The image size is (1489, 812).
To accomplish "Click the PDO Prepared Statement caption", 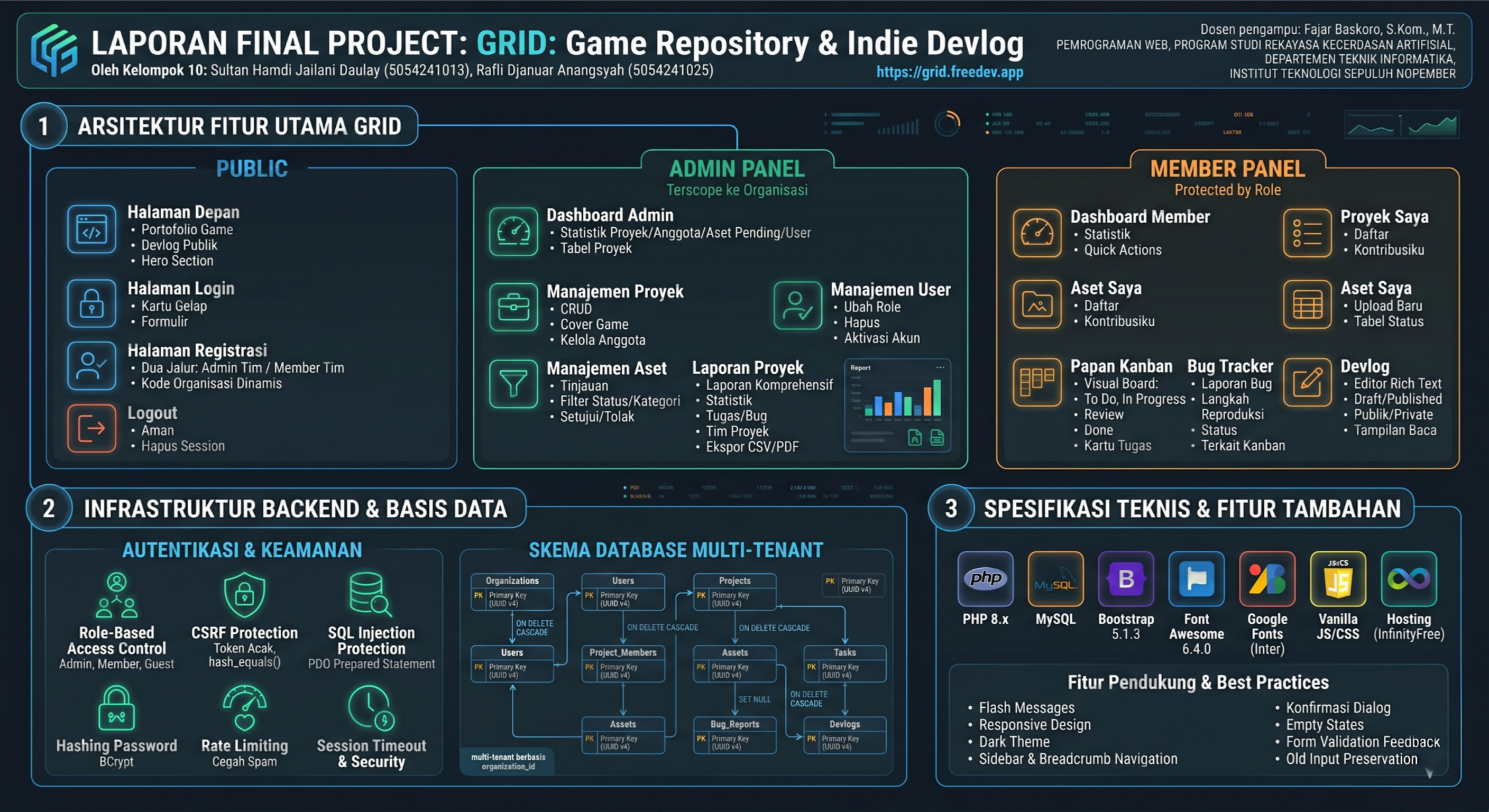I will point(371,663).
